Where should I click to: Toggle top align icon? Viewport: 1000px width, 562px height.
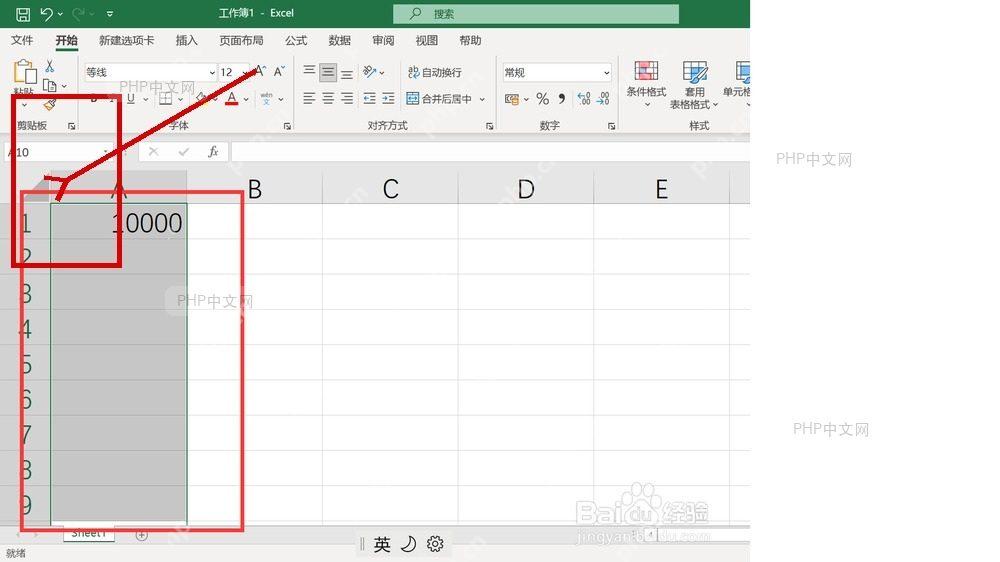point(309,71)
